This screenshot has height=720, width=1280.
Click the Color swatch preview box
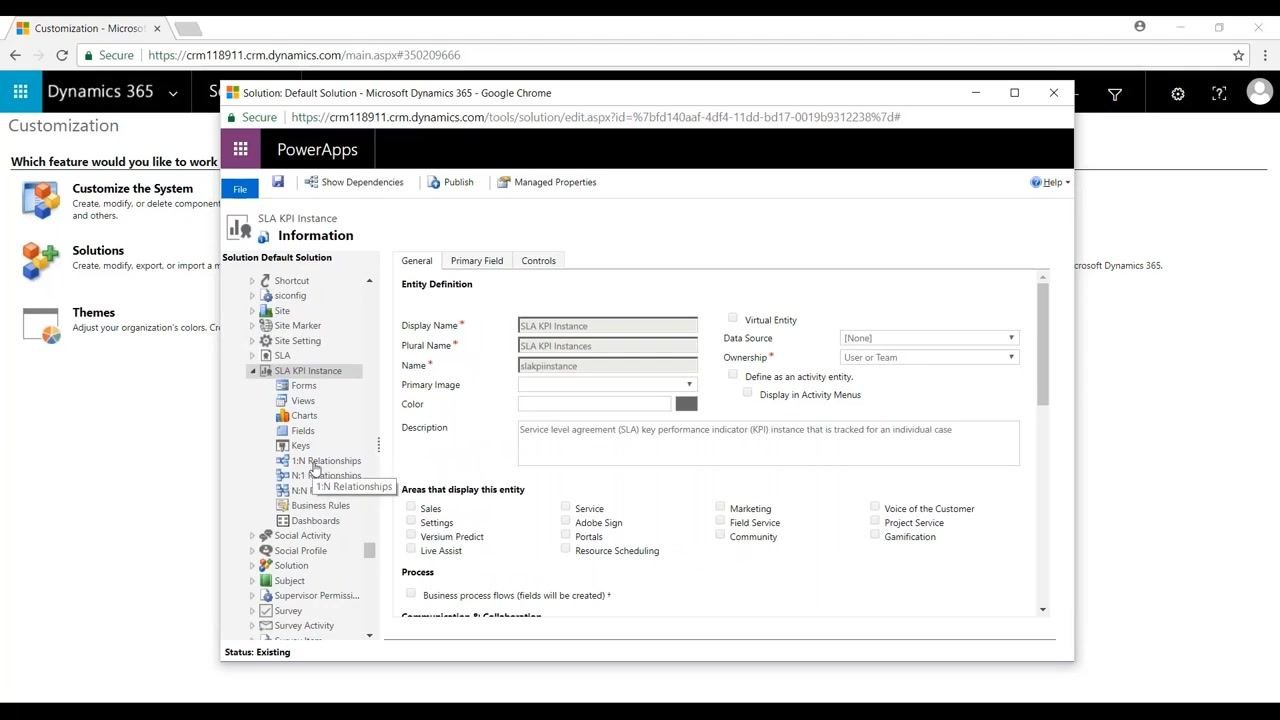[x=686, y=404]
